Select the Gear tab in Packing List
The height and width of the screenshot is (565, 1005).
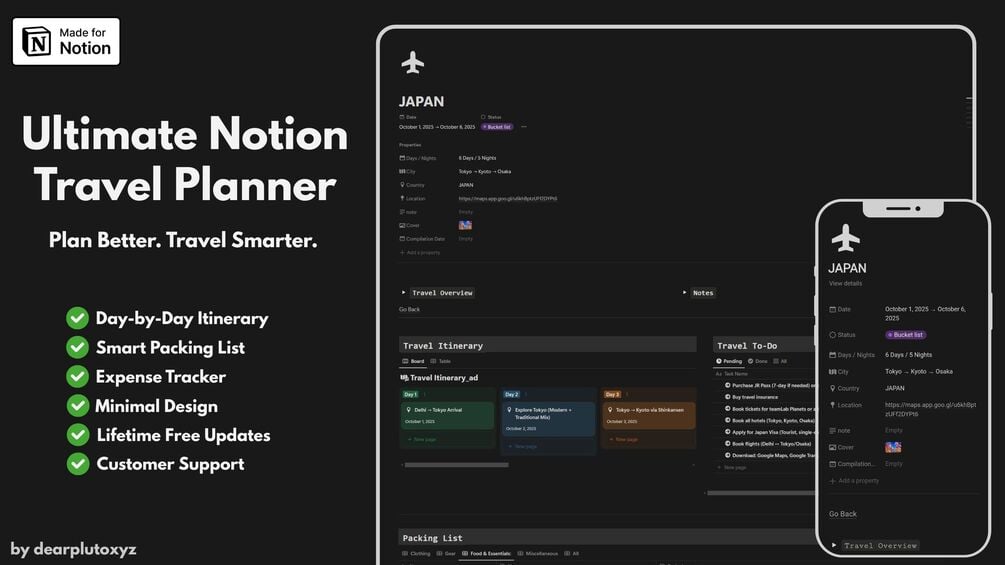446,553
